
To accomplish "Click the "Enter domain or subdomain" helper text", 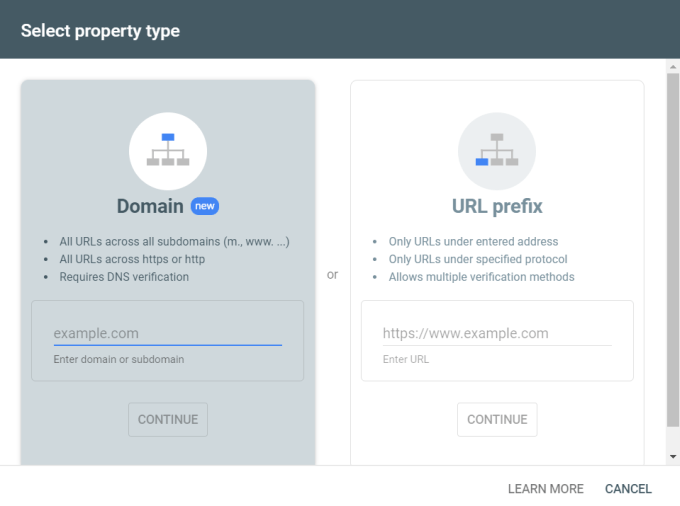I will (x=118, y=359).
